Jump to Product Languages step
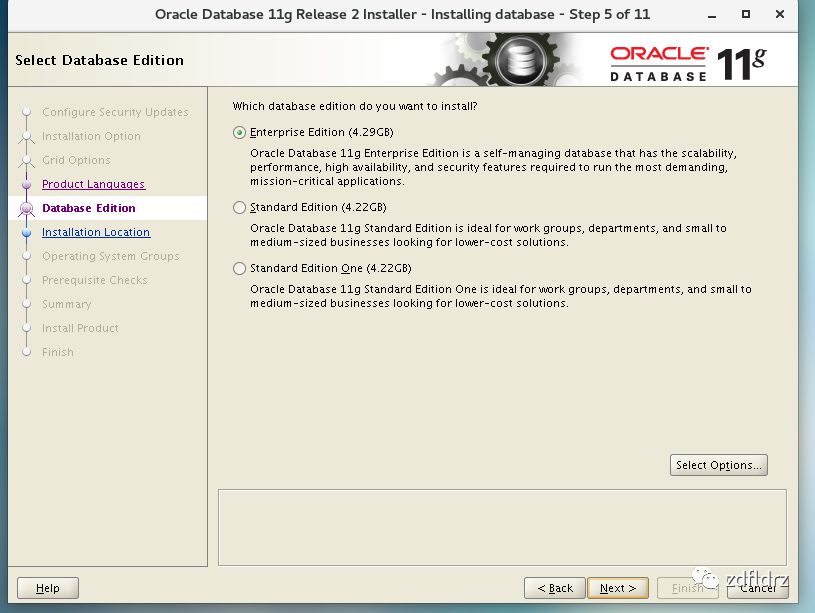 pos(94,184)
